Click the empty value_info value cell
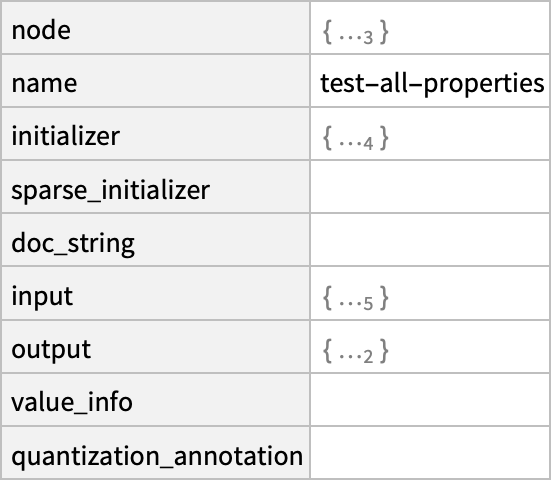Viewport: 553px width, 483px height. pyautogui.click(x=430, y=400)
